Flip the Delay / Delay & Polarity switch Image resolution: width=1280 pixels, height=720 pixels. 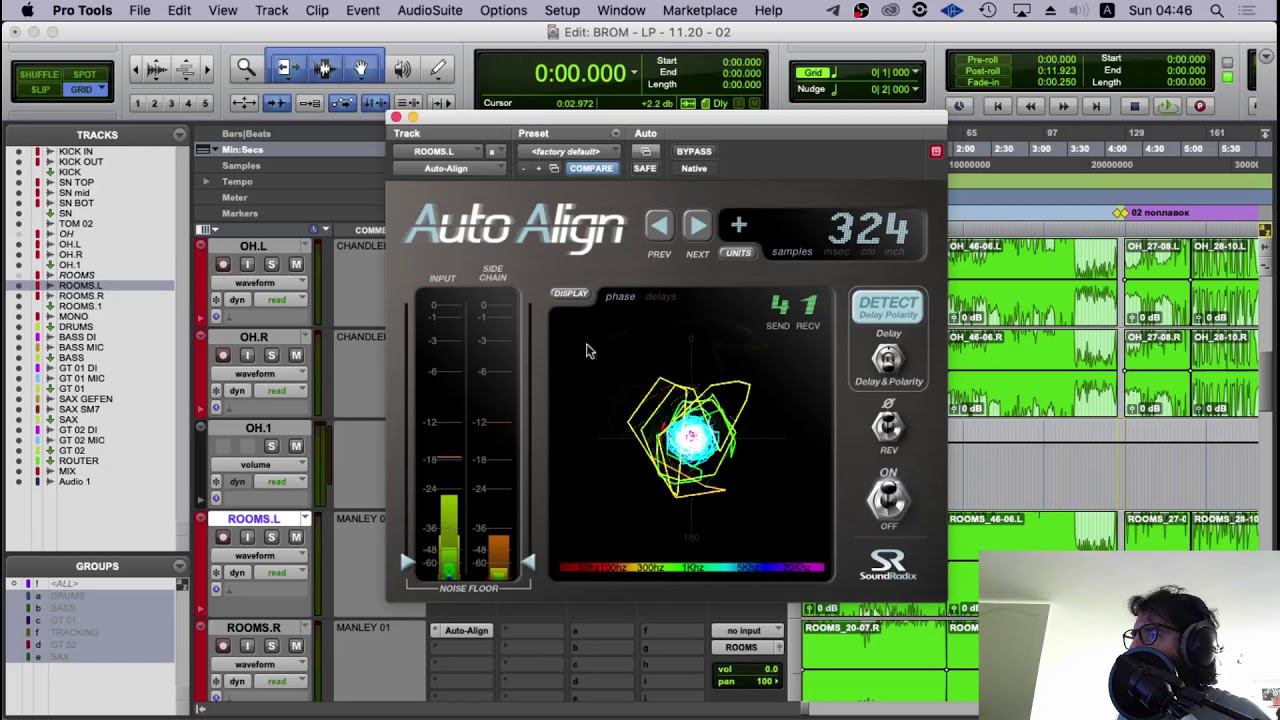coord(887,358)
